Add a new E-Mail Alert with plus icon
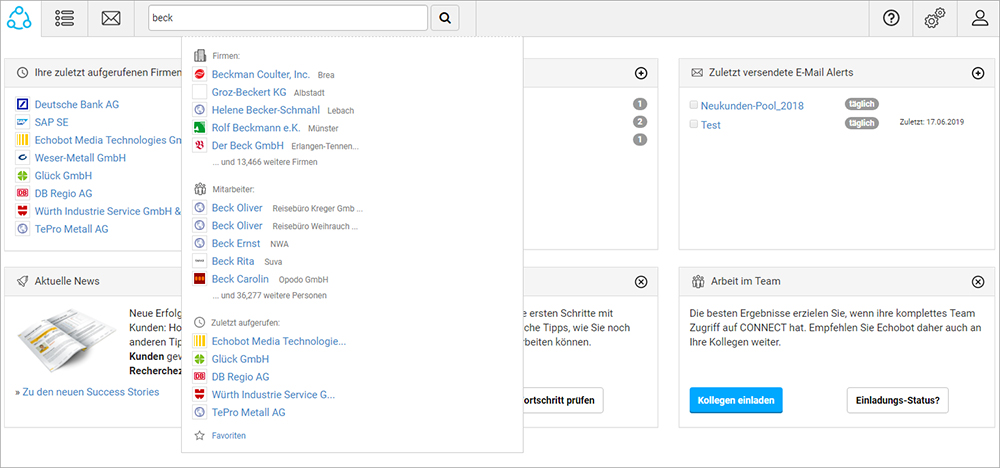The height and width of the screenshot is (468, 1000). tap(978, 73)
